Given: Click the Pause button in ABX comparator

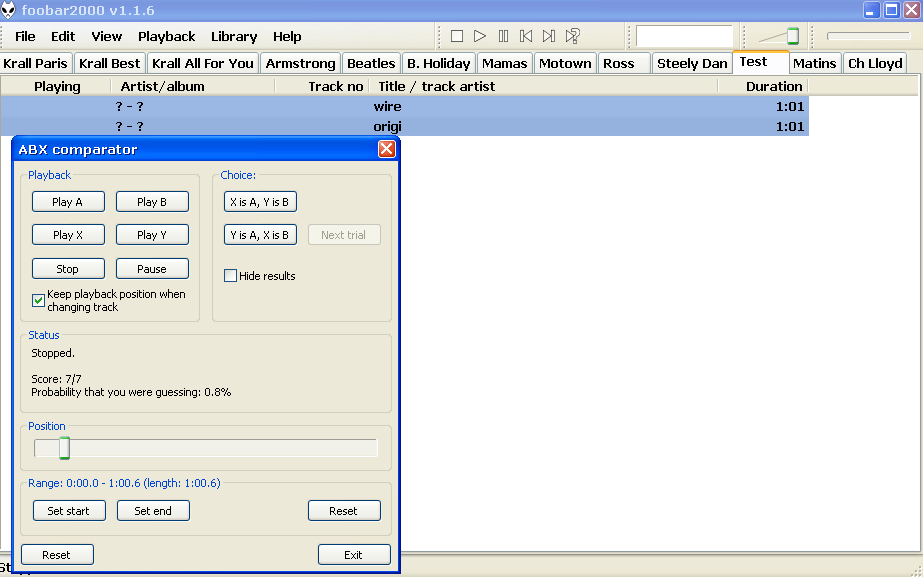Looking at the screenshot, I should point(152,268).
